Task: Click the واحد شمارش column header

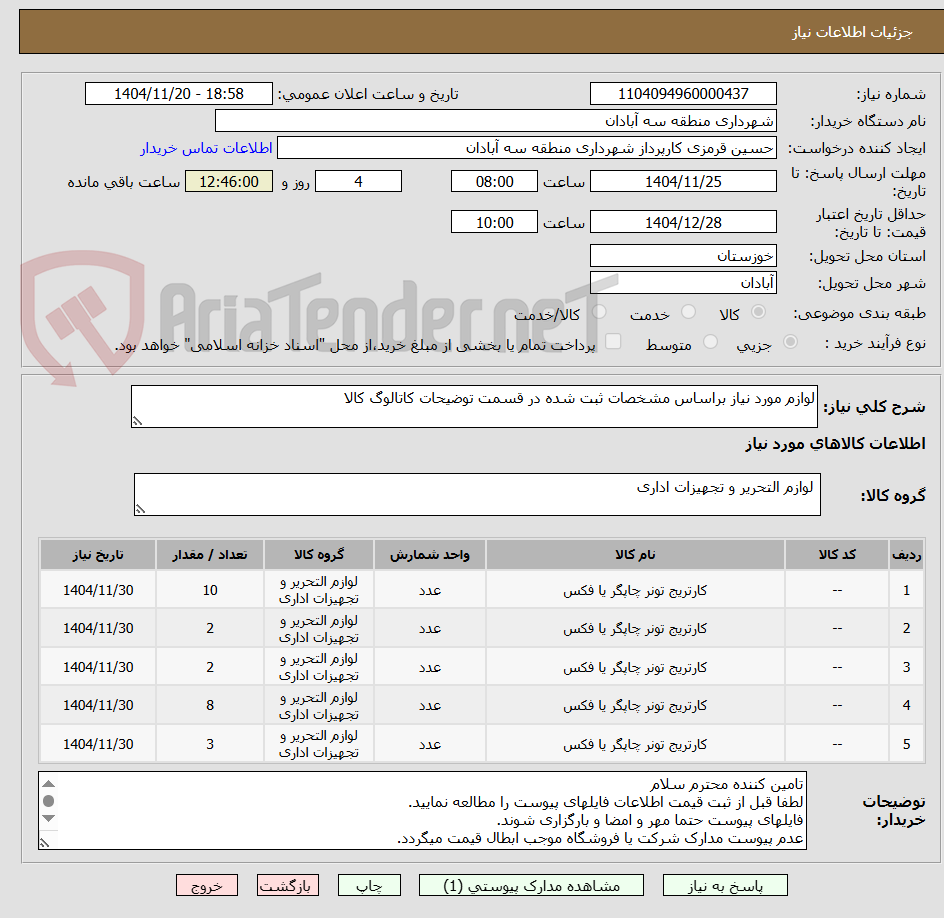Action: point(430,554)
